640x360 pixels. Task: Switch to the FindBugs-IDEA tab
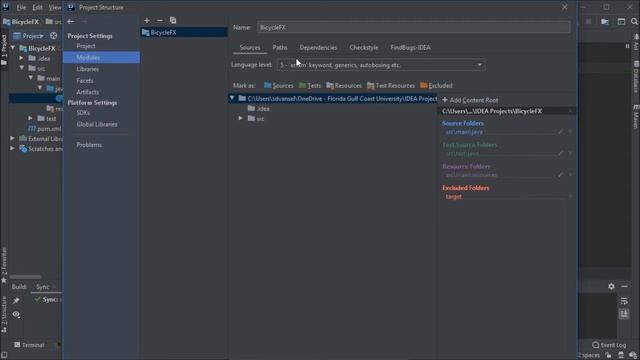[410, 47]
